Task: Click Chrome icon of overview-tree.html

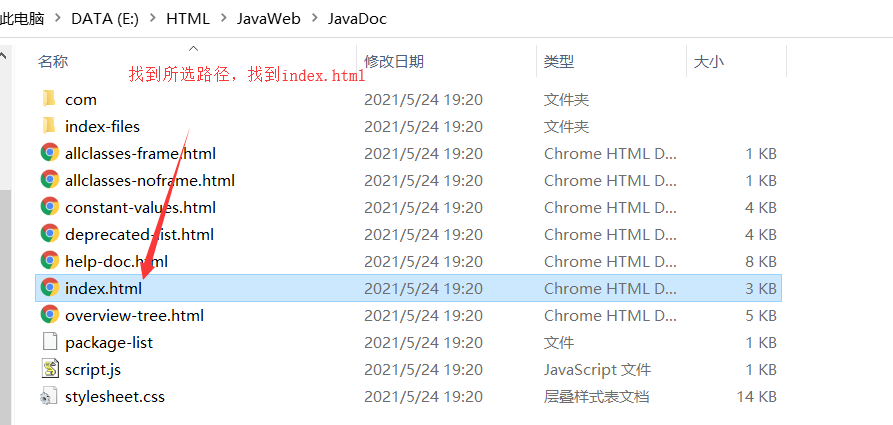Action: (50, 315)
